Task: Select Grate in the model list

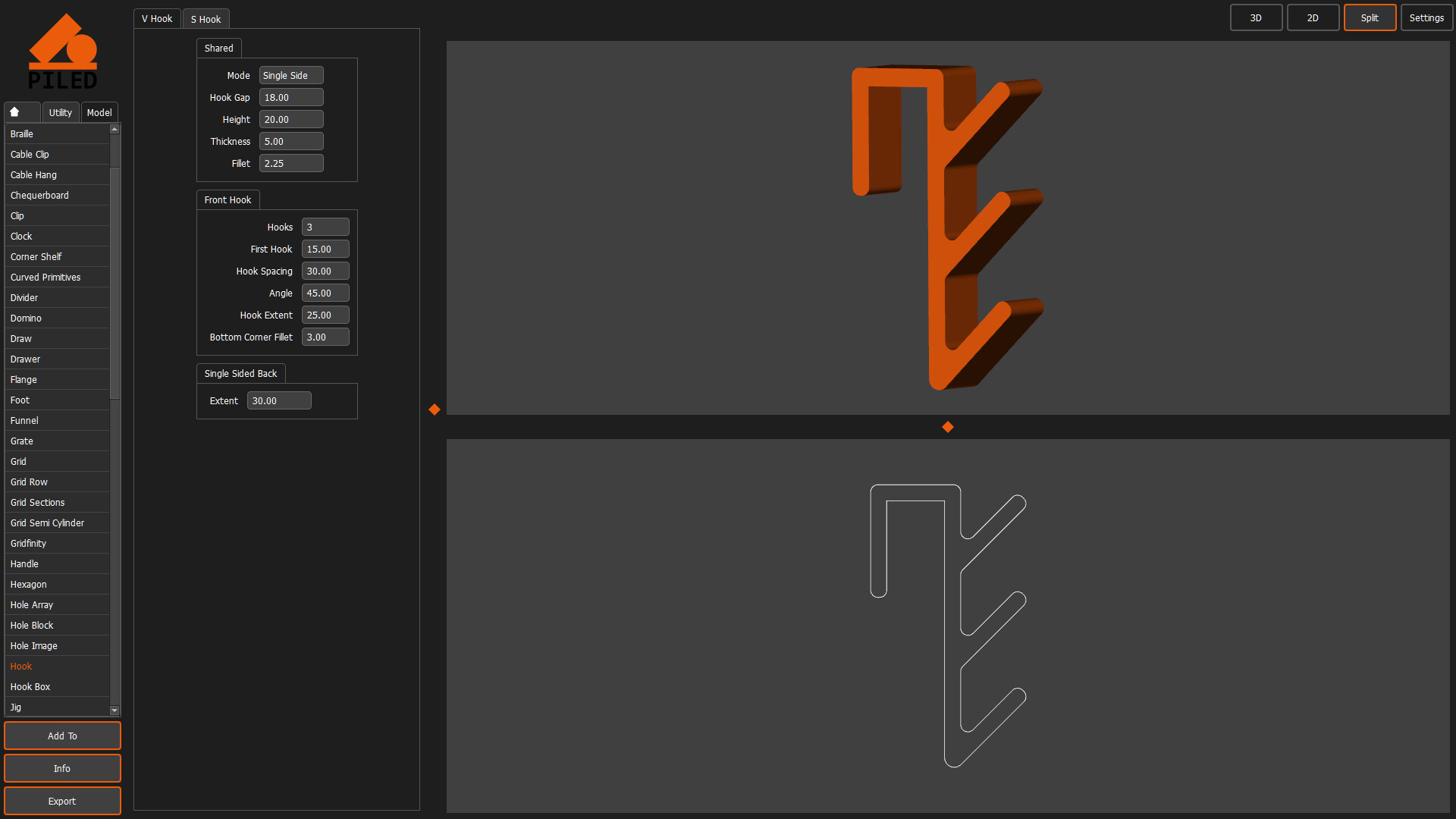Action: tap(57, 441)
